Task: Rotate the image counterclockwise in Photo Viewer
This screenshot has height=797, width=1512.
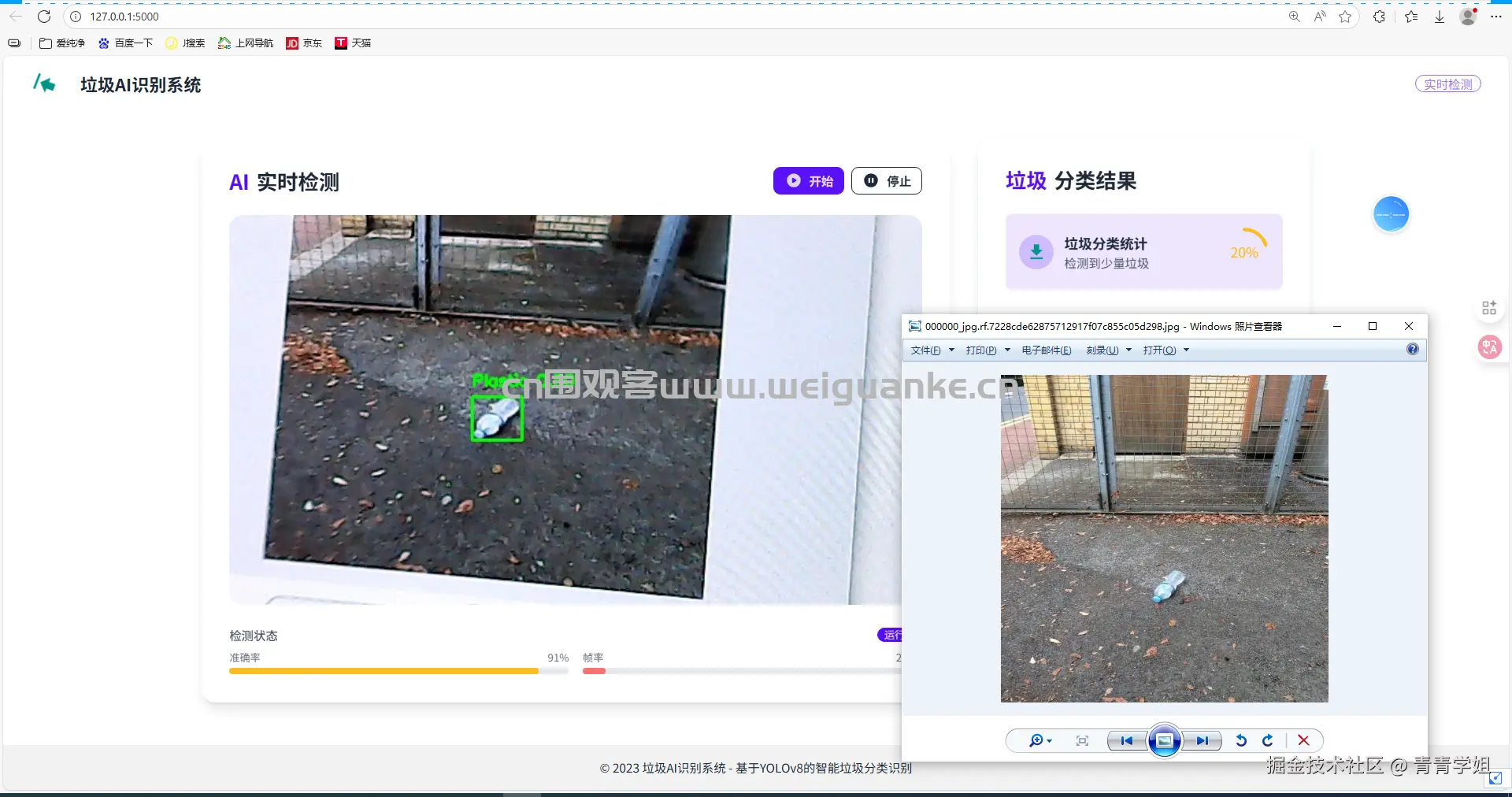Action: [x=1240, y=740]
